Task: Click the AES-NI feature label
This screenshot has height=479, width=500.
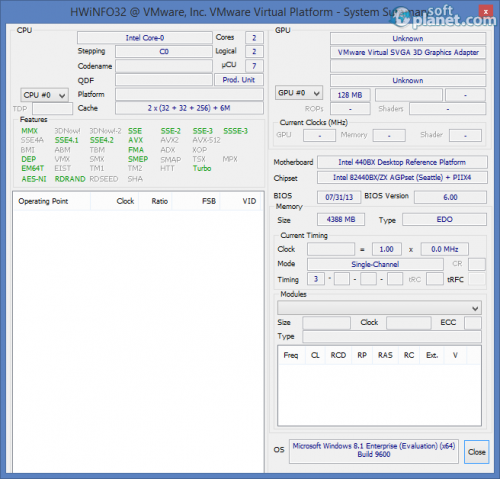Action: (34, 179)
